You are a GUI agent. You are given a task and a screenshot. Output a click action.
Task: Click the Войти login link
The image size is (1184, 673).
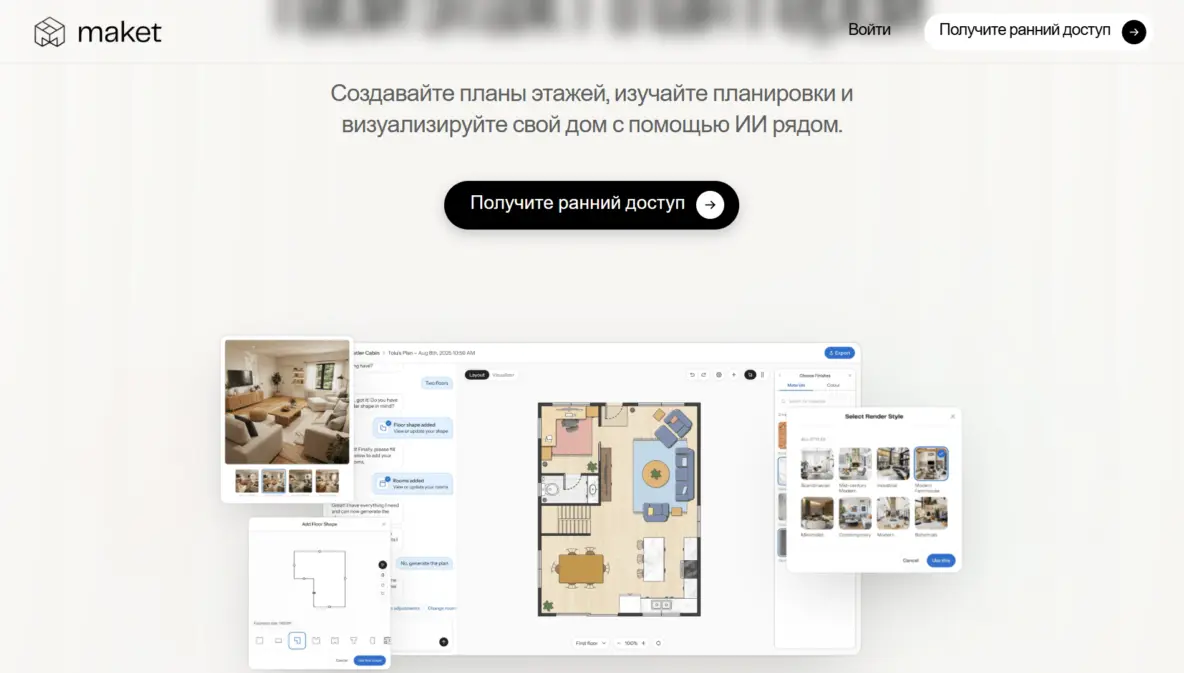coord(869,30)
